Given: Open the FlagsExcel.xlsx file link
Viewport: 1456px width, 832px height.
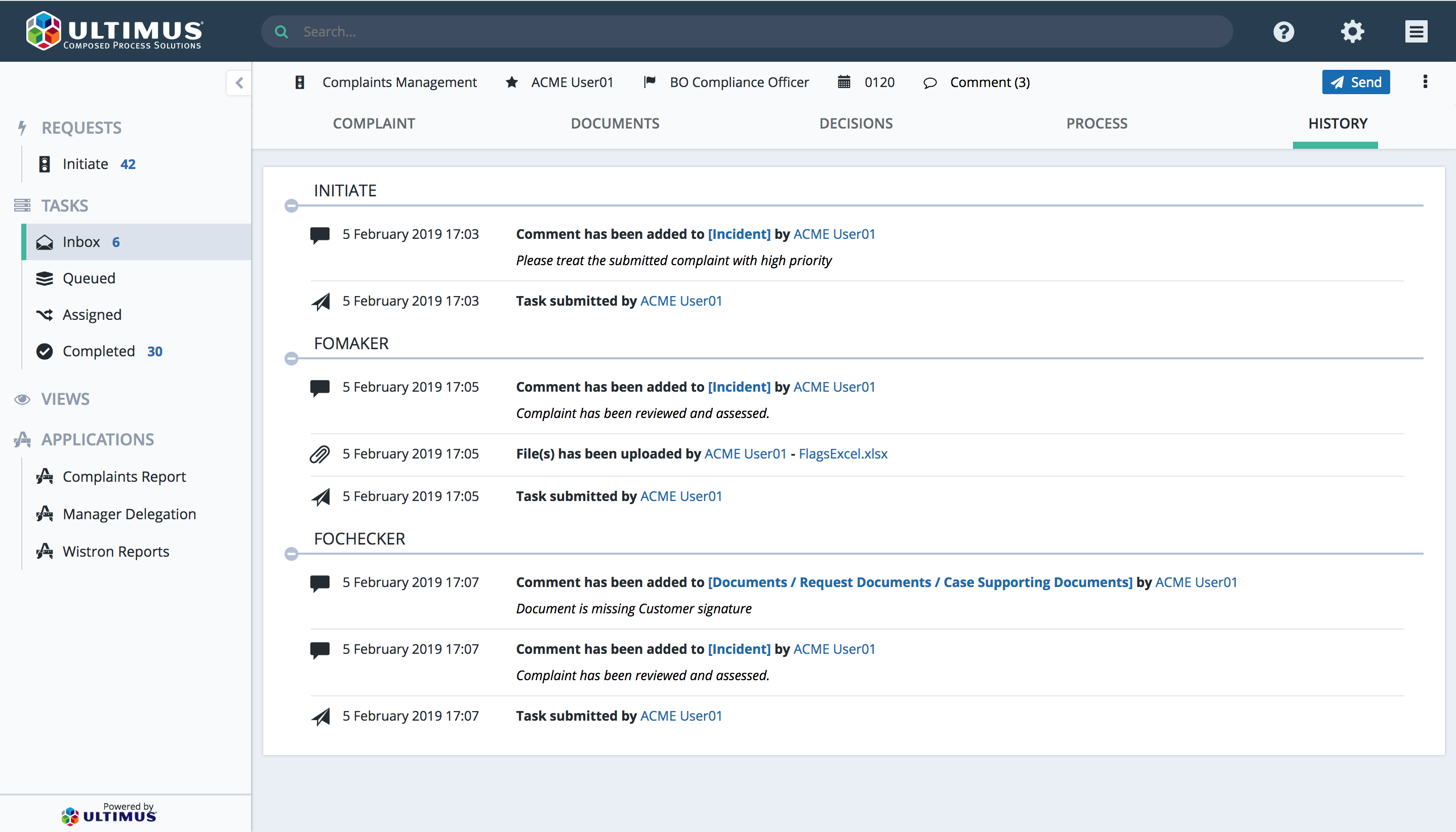Looking at the screenshot, I should point(842,454).
